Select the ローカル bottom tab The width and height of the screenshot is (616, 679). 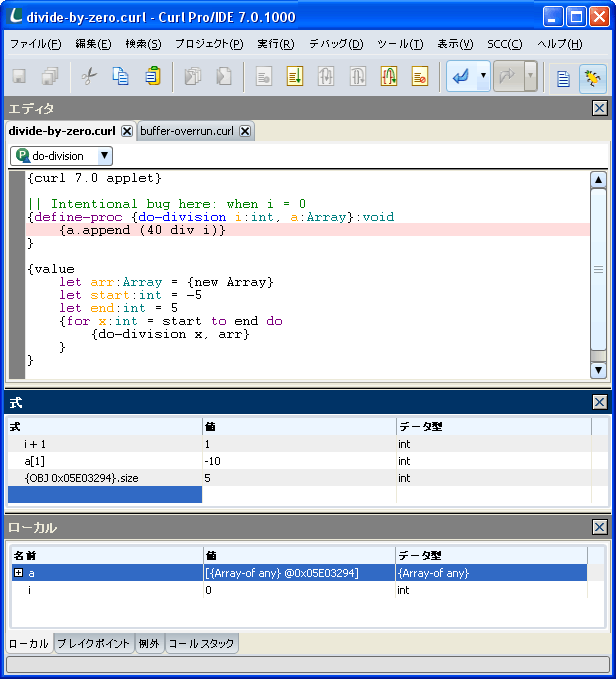(29, 643)
